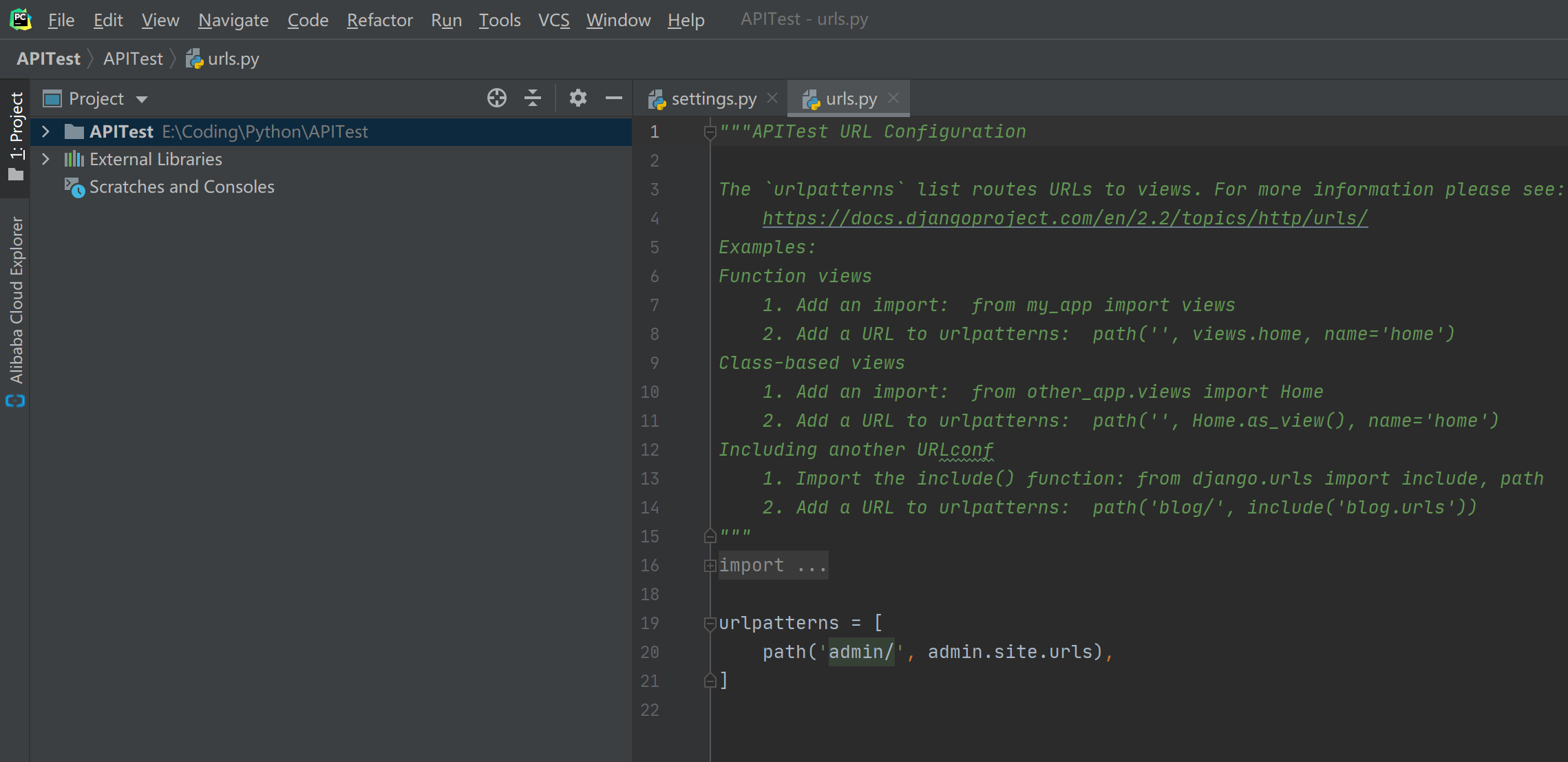The height and width of the screenshot is (762, 1568).
Task: Click the Scratches and Consoles icon
Action: pos(74,187)
